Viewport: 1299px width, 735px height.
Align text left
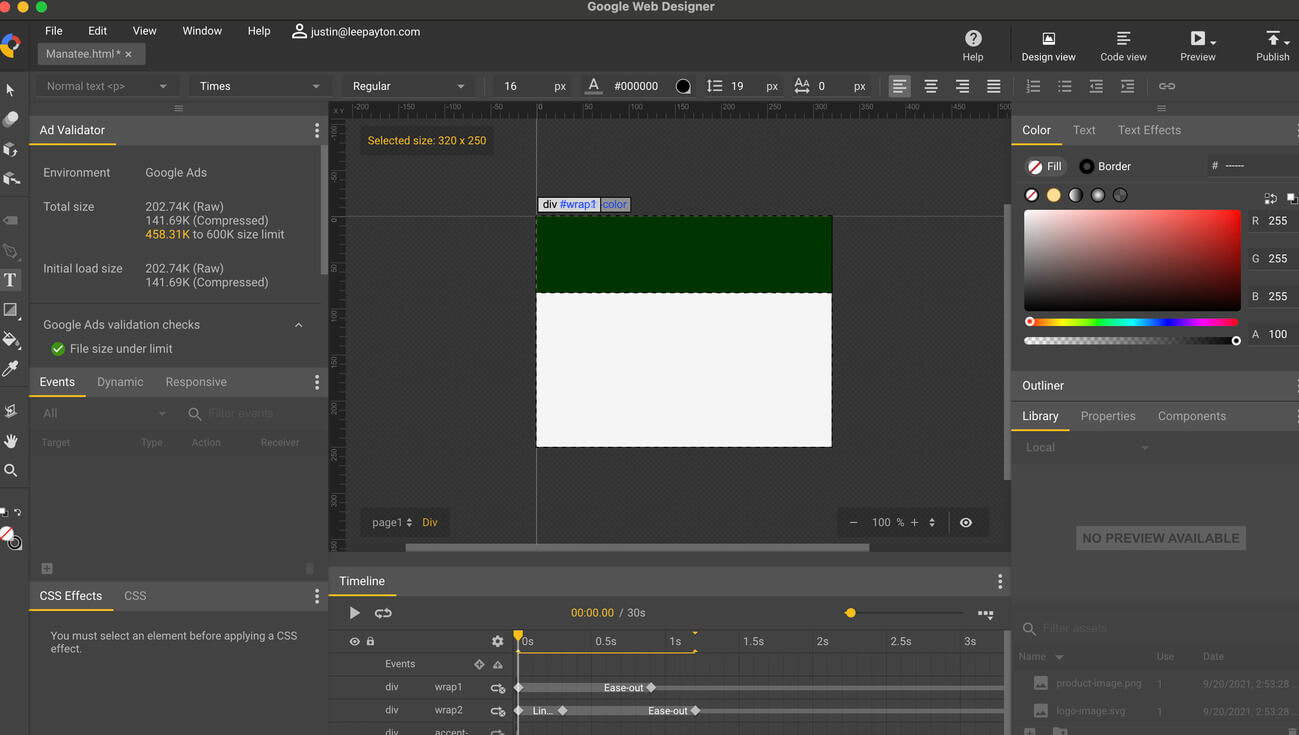coord(900,86)
